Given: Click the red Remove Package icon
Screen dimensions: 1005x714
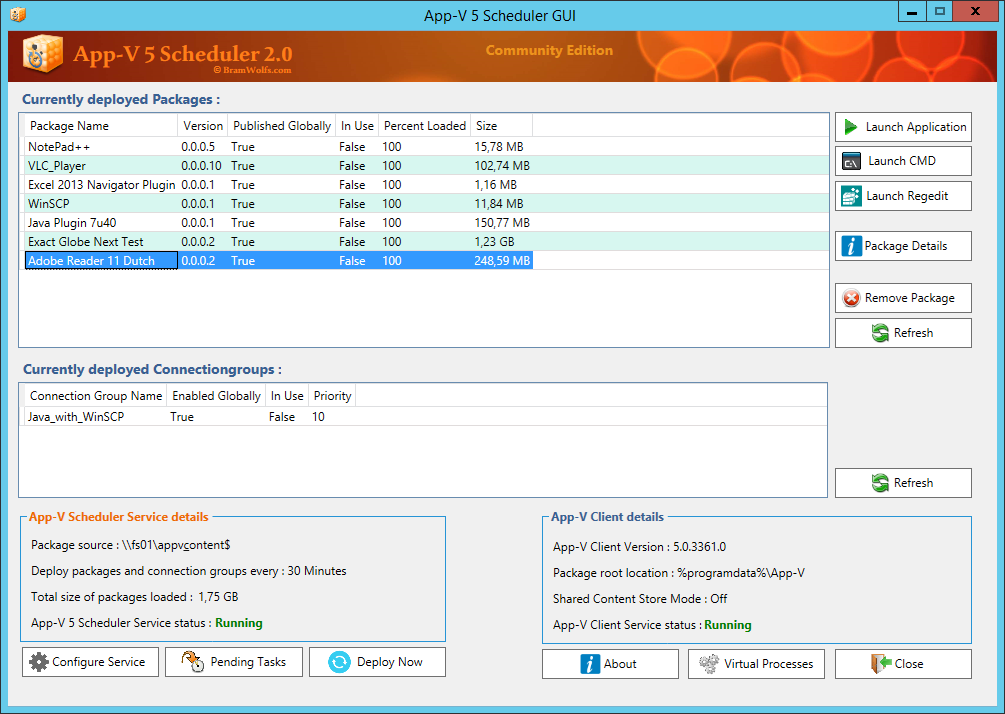Looking at the screenshot, I should 851,298.
